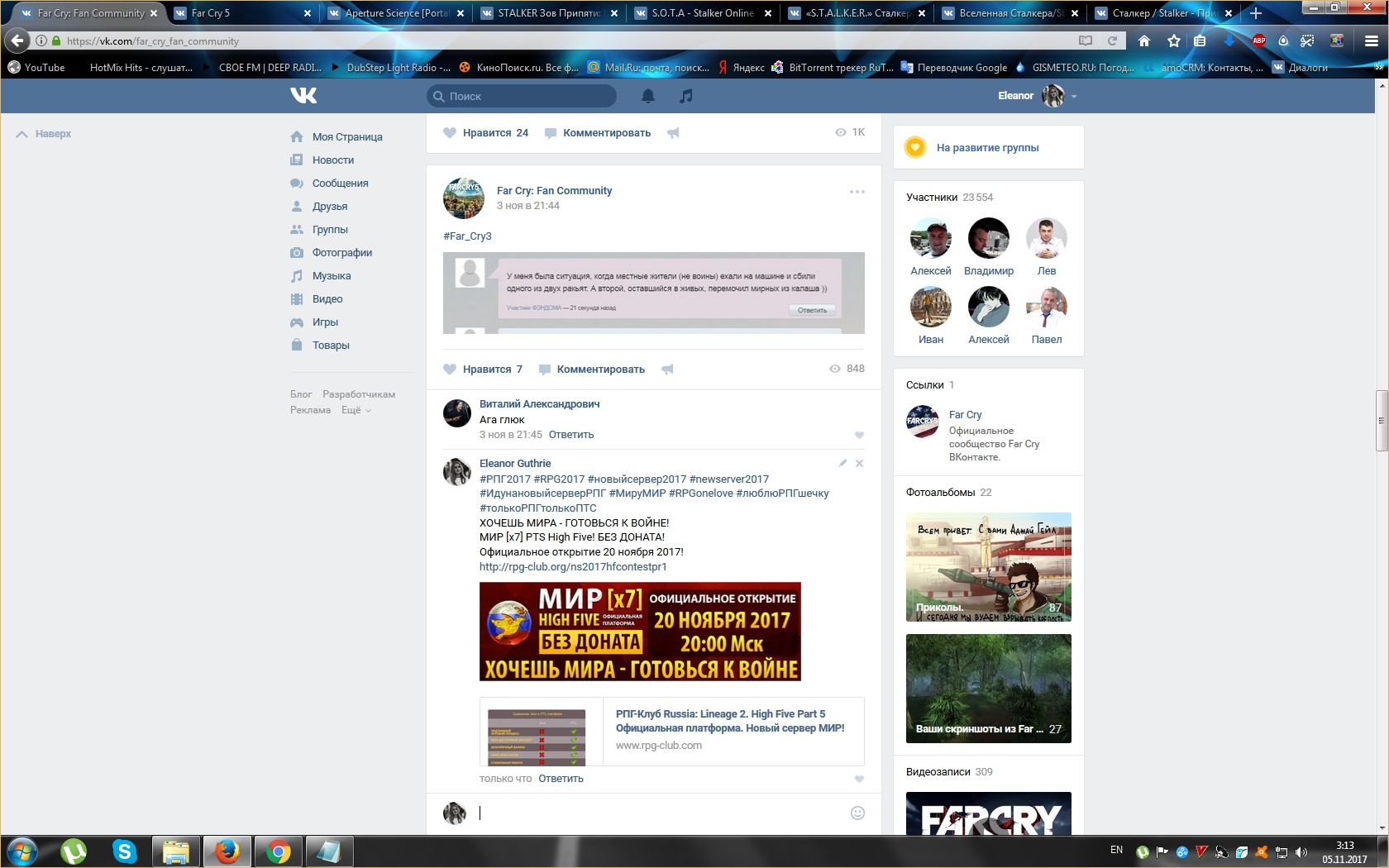Viewport: 1389px width, 868px height.
Task: Click volume speaker tray icon
Action: click(x=1301, y=851)
